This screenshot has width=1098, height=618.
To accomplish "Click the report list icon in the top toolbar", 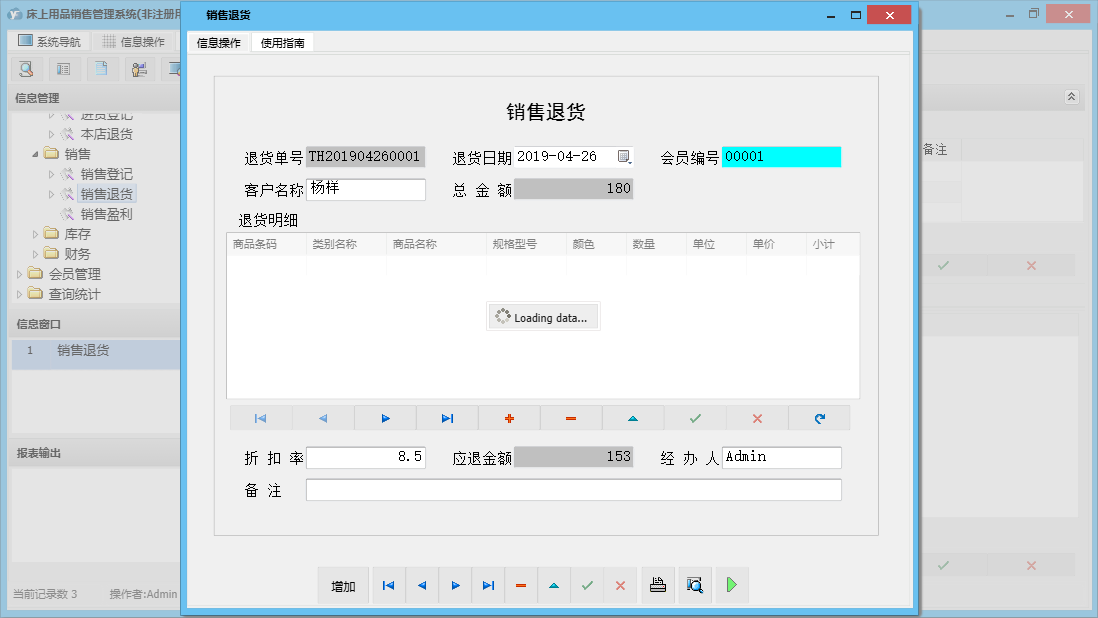I will (x=63, y=69).
